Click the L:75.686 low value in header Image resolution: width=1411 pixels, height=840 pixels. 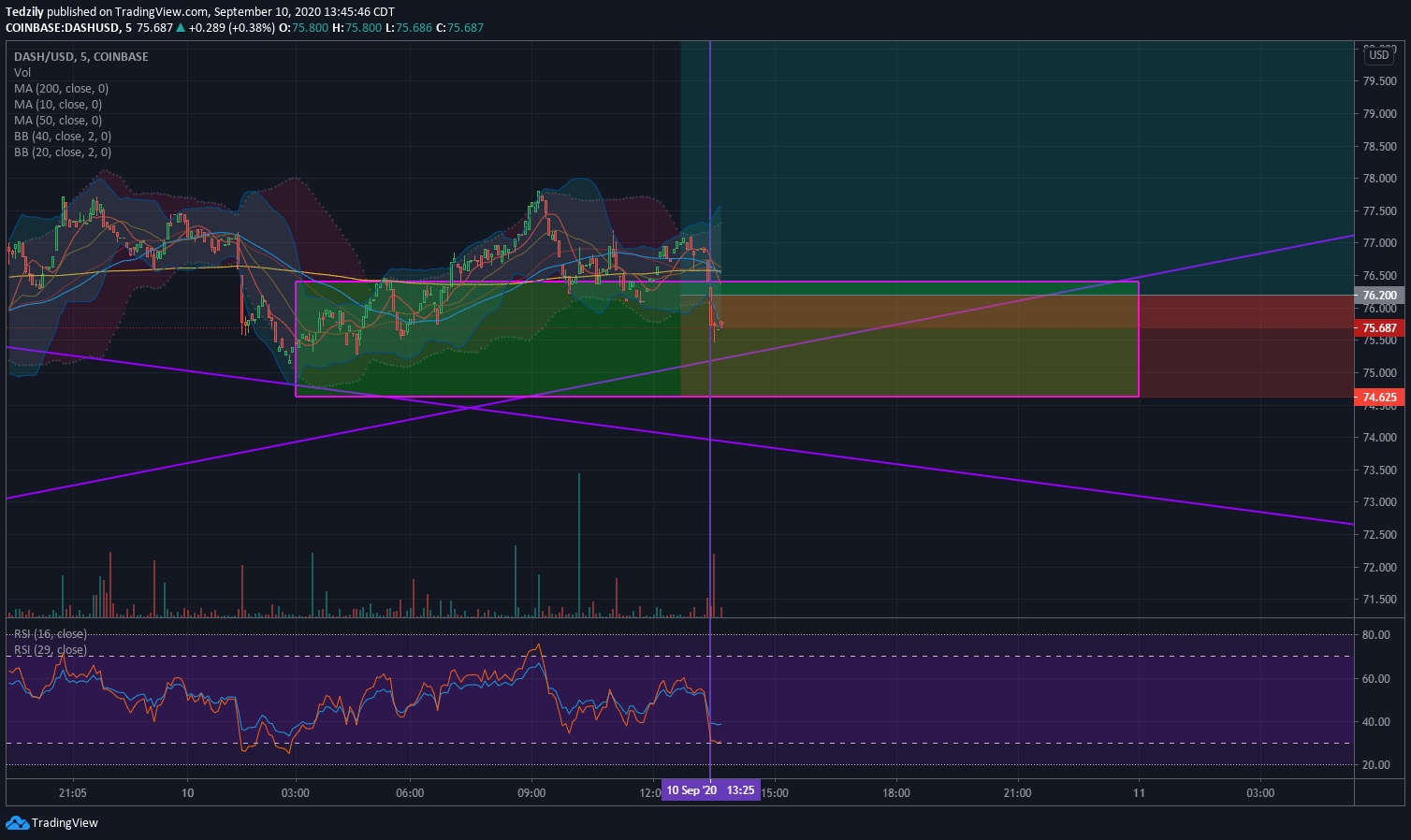pyautogui.click(x=410, y=28)
